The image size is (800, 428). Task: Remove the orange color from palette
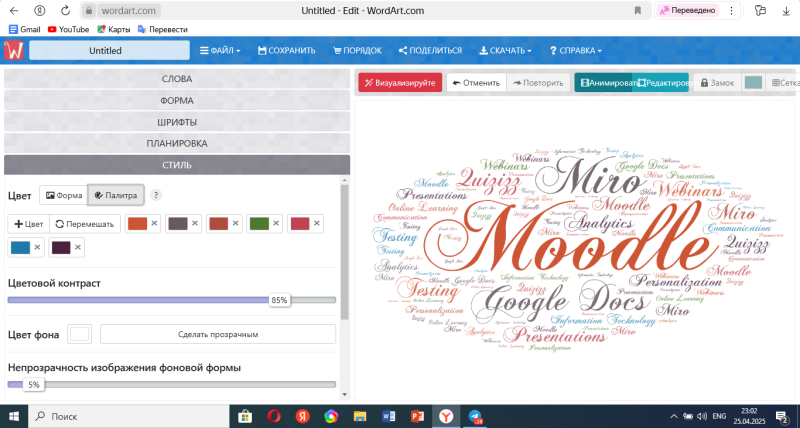(154, 224)
